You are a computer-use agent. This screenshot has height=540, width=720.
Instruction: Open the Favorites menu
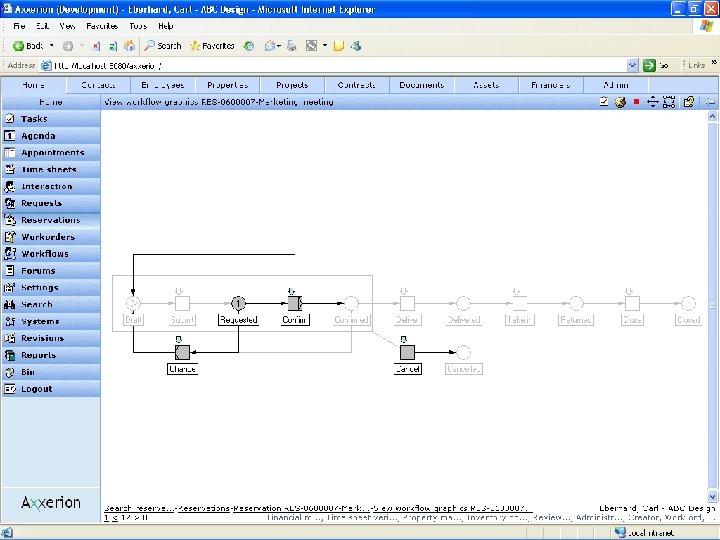click(101, 26)
